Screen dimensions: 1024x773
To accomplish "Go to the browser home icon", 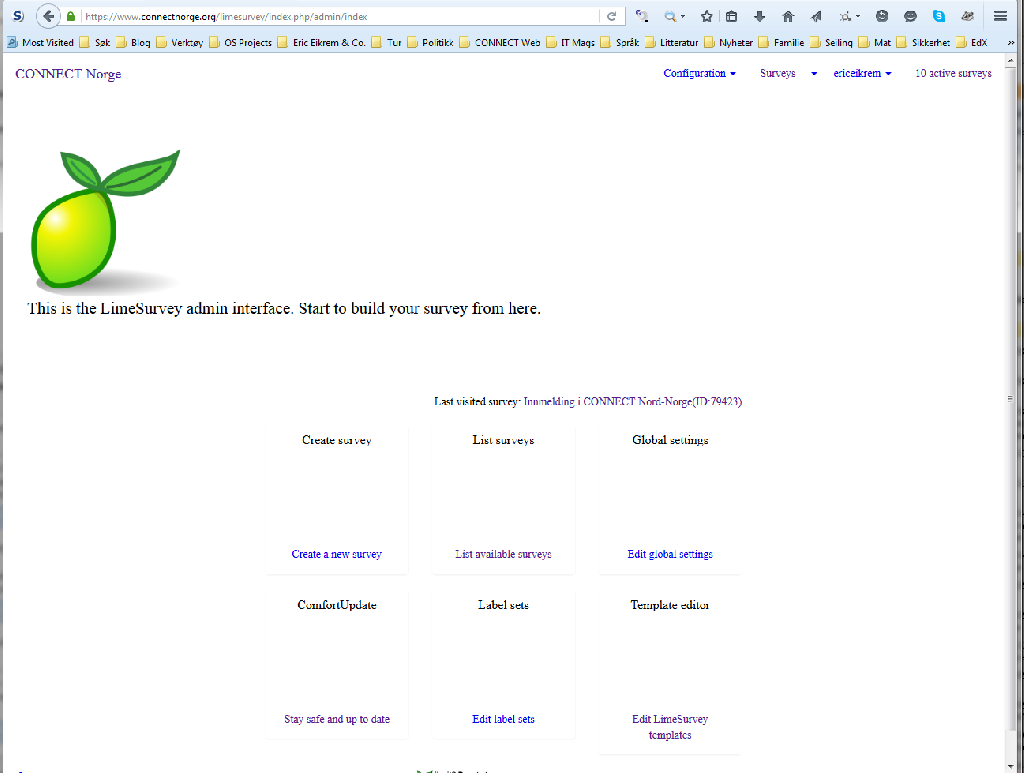I will (x=788, y=16).
